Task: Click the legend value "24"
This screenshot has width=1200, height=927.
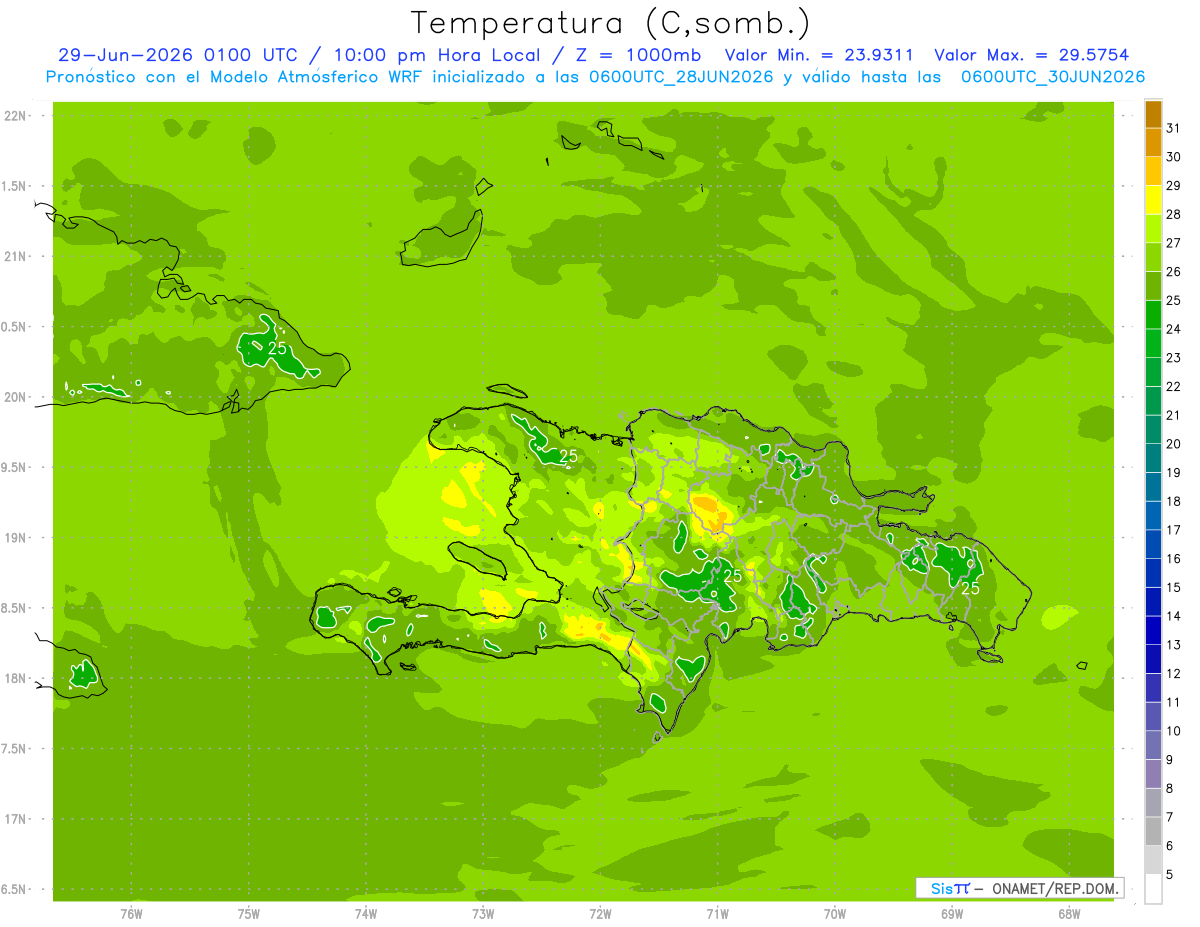Action: pyautogui.click(x=1174, y=329)
